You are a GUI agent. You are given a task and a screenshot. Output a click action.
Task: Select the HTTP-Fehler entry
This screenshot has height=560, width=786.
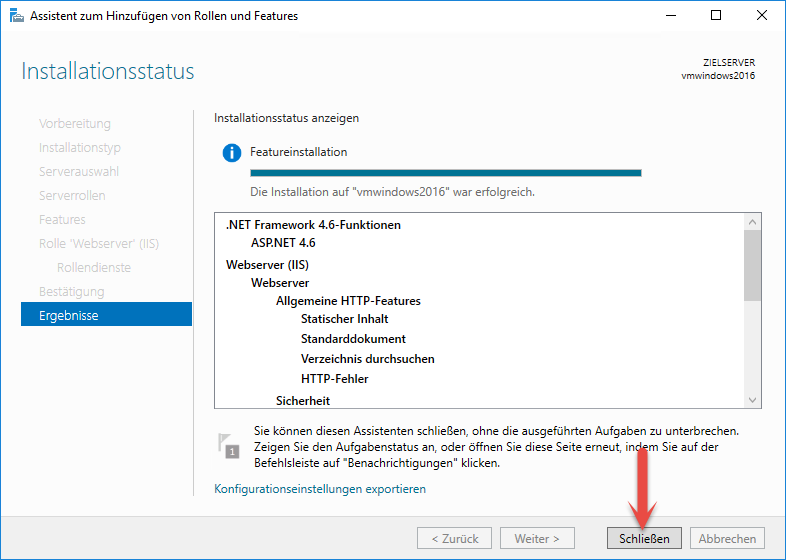click(x=334, y=379)
